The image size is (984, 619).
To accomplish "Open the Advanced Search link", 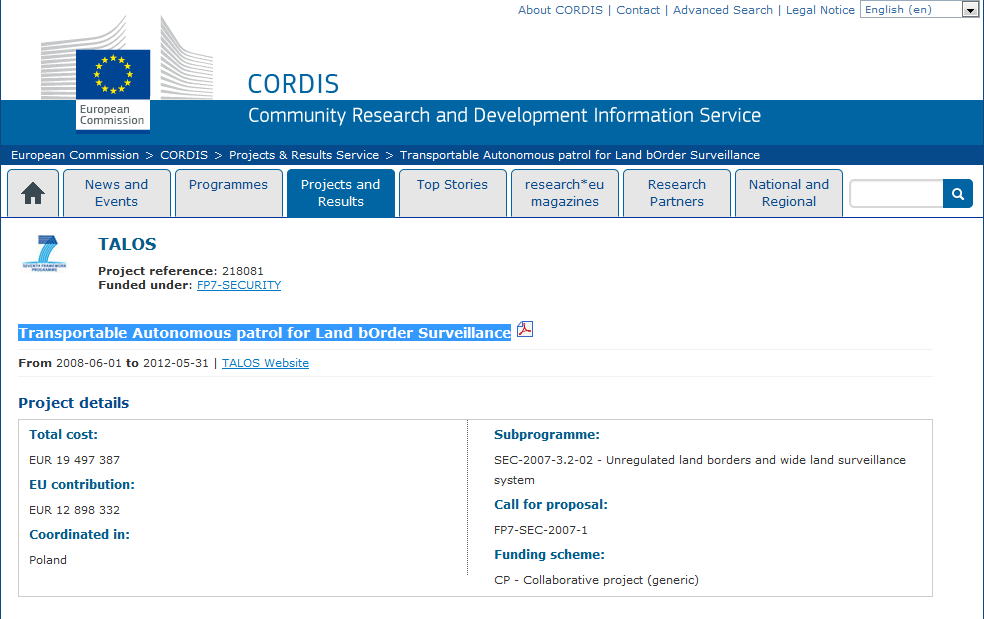I will coord(722,10).
